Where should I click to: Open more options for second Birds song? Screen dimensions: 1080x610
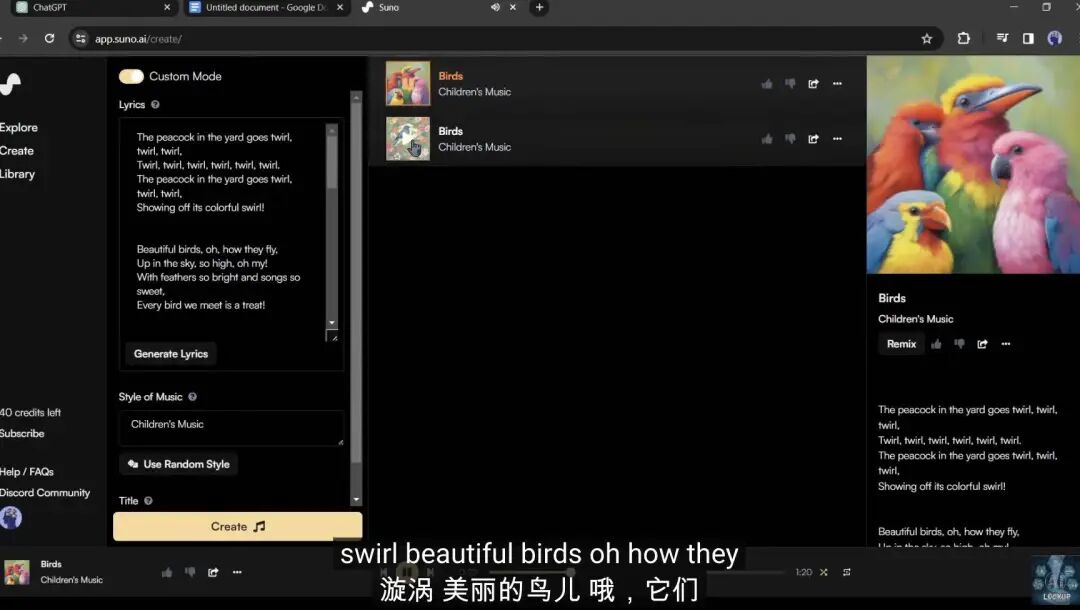[837, 139]
